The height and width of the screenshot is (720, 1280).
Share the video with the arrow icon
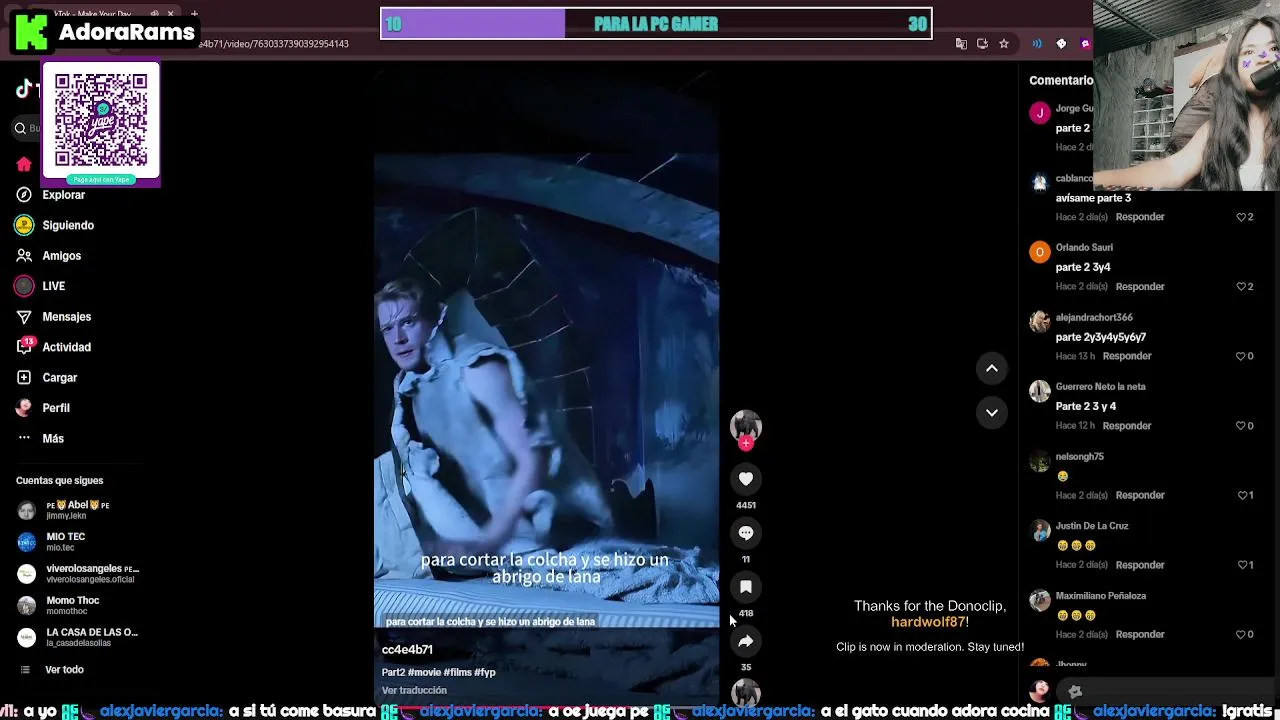(x=746, y=641)
